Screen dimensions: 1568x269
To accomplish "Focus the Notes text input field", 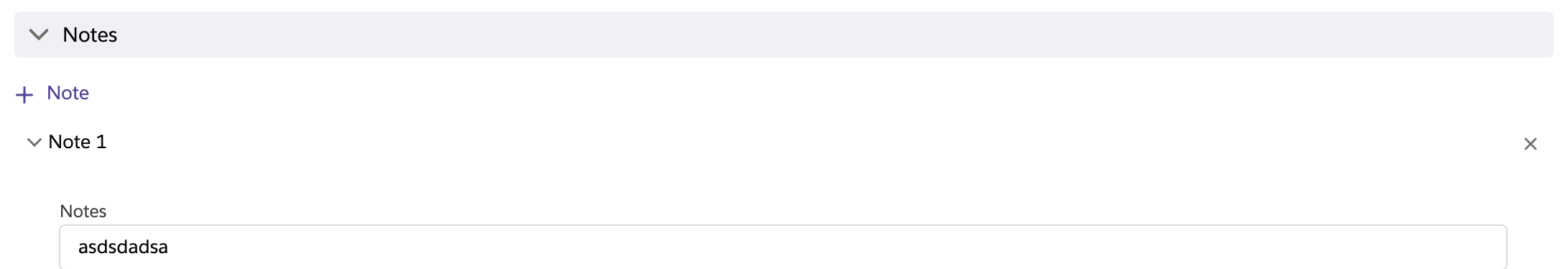I will 783,247.
